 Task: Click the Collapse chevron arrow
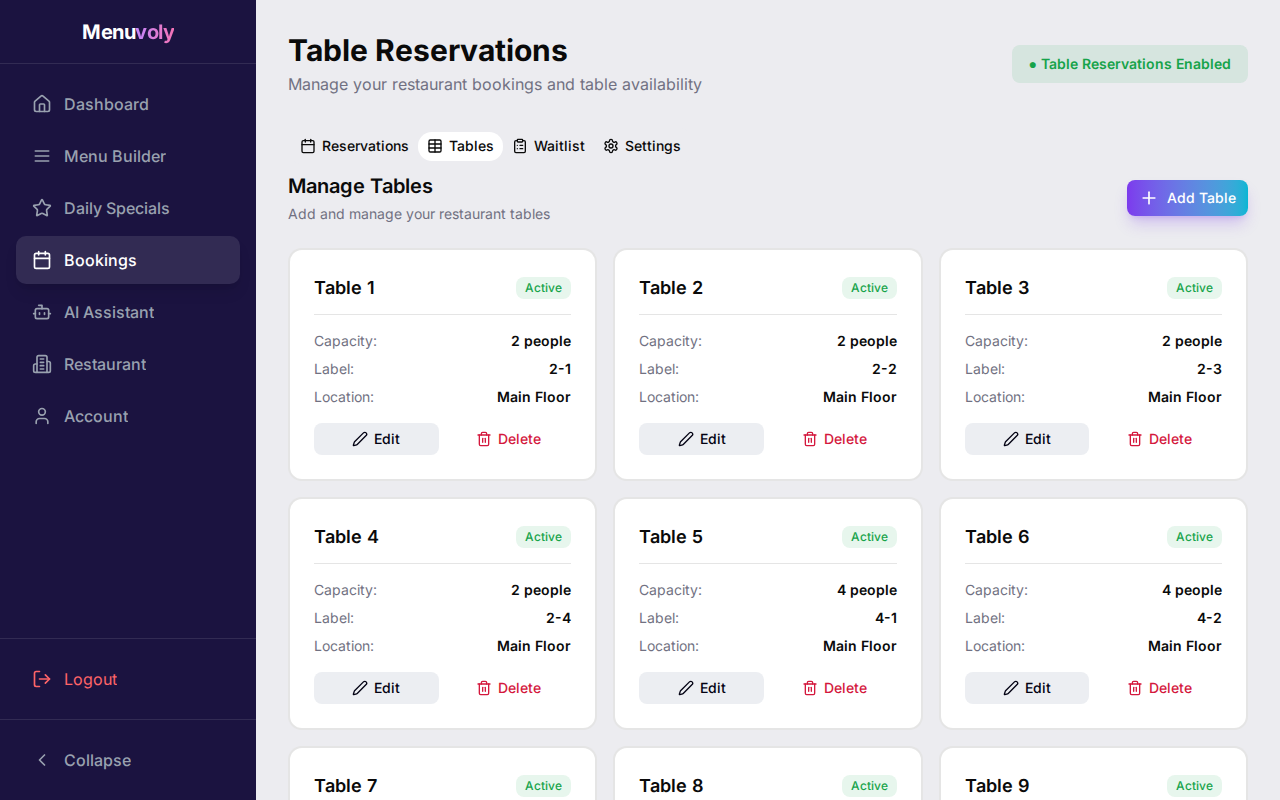click(42, 760)
